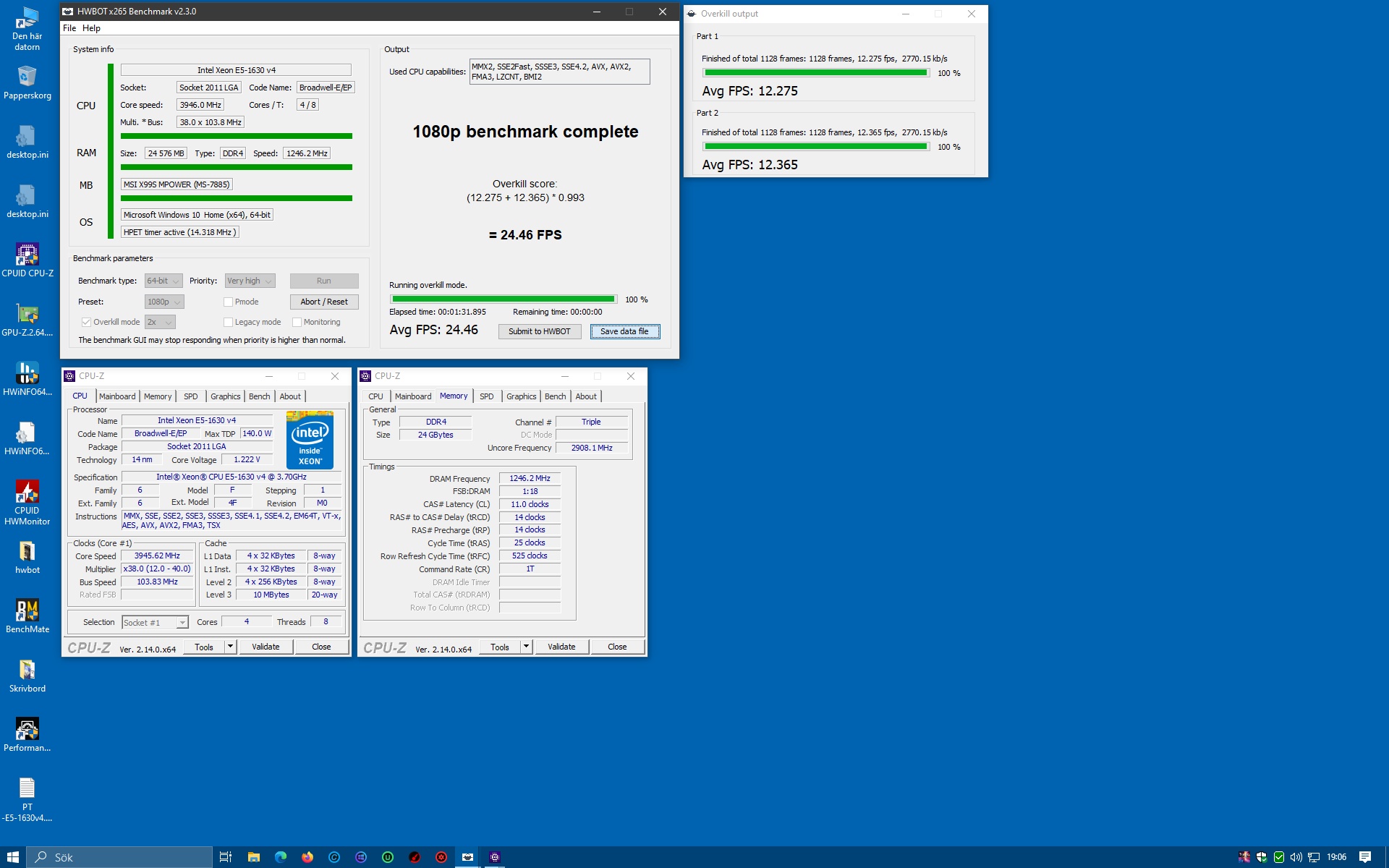Open the volume control in system tray
Screen dimensions: 1389x868
point(1296,857)
